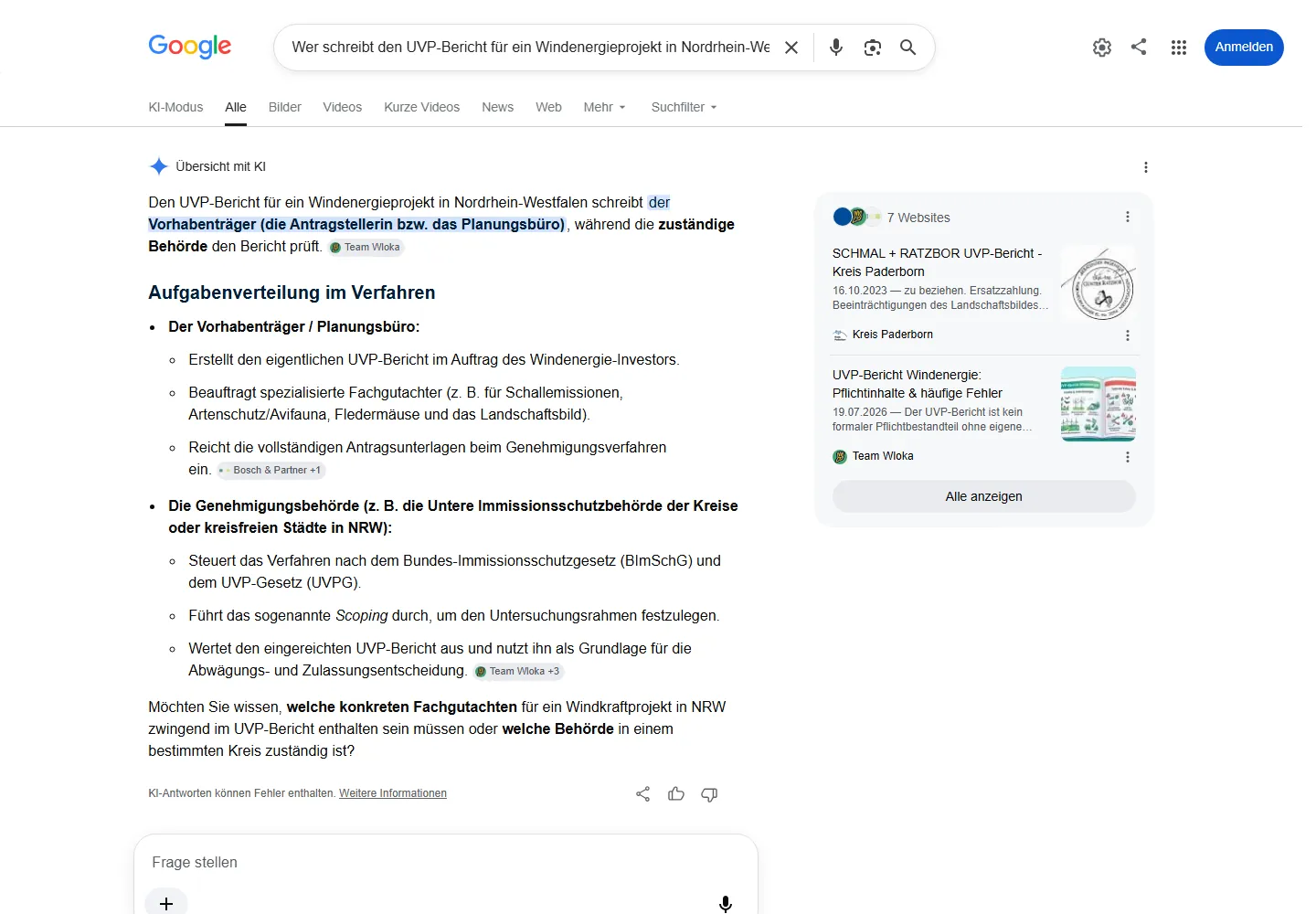Image resolution: width=1316 pixels, height=914 pixels.
Task: Click the microphone in the question box
Action: 726,904
